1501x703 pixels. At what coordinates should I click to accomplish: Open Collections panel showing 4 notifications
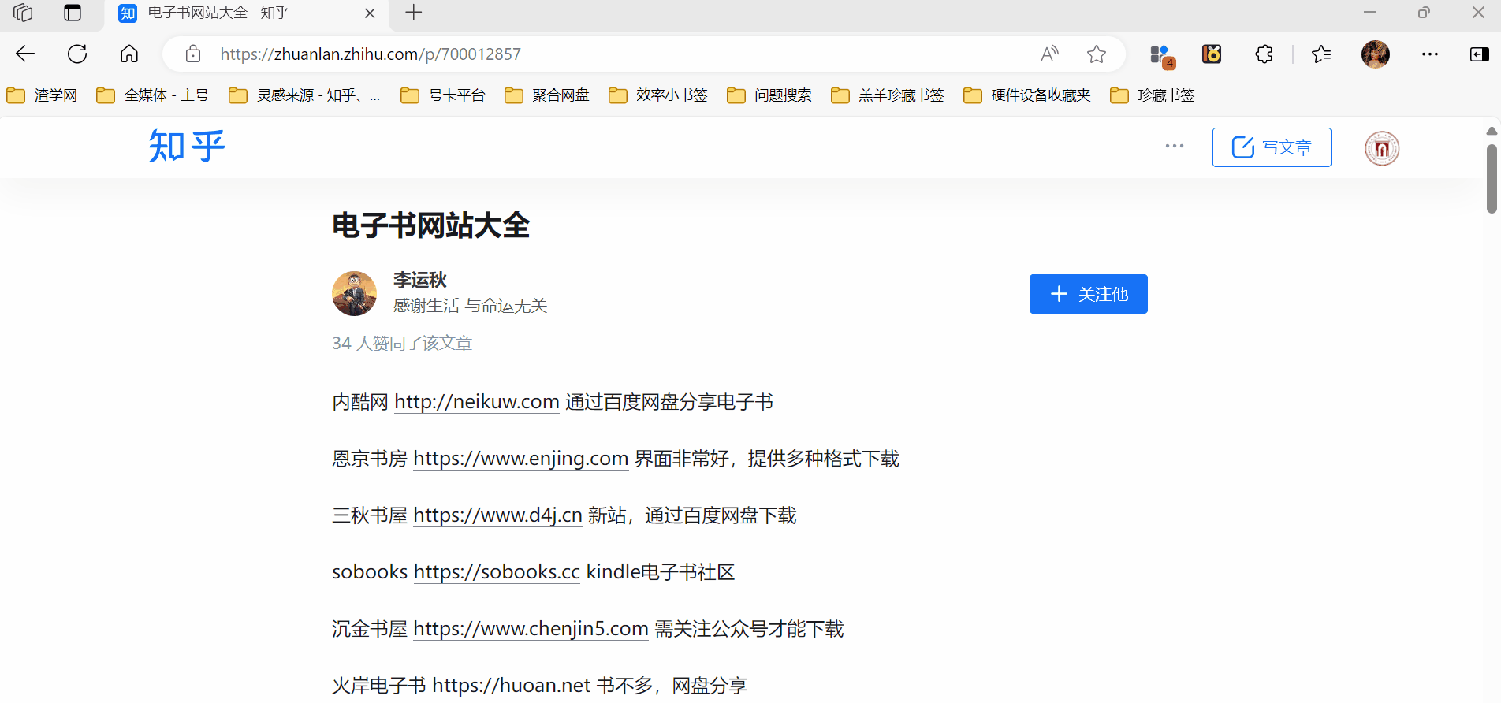(1158, 54)
